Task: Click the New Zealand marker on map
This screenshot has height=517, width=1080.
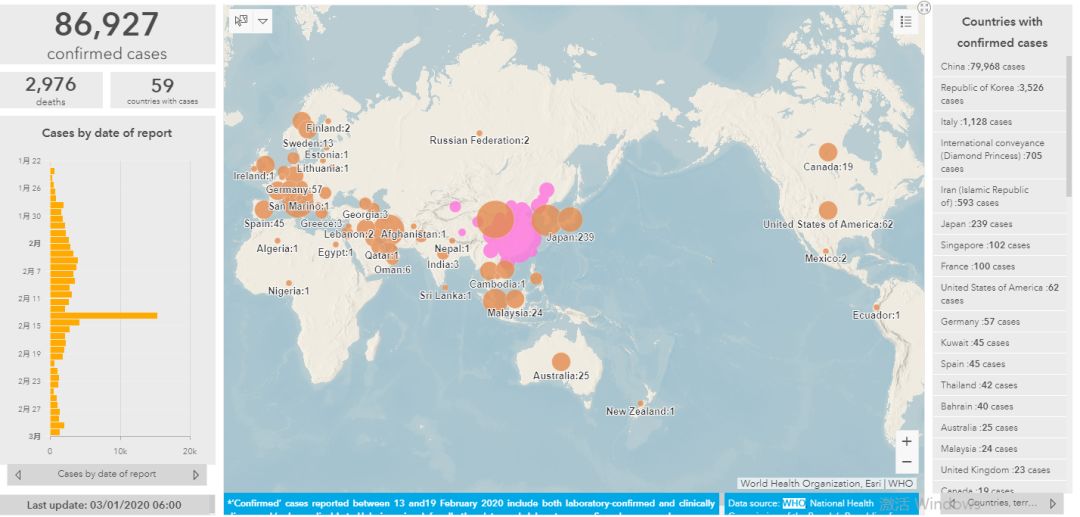Action: point(641,403)
